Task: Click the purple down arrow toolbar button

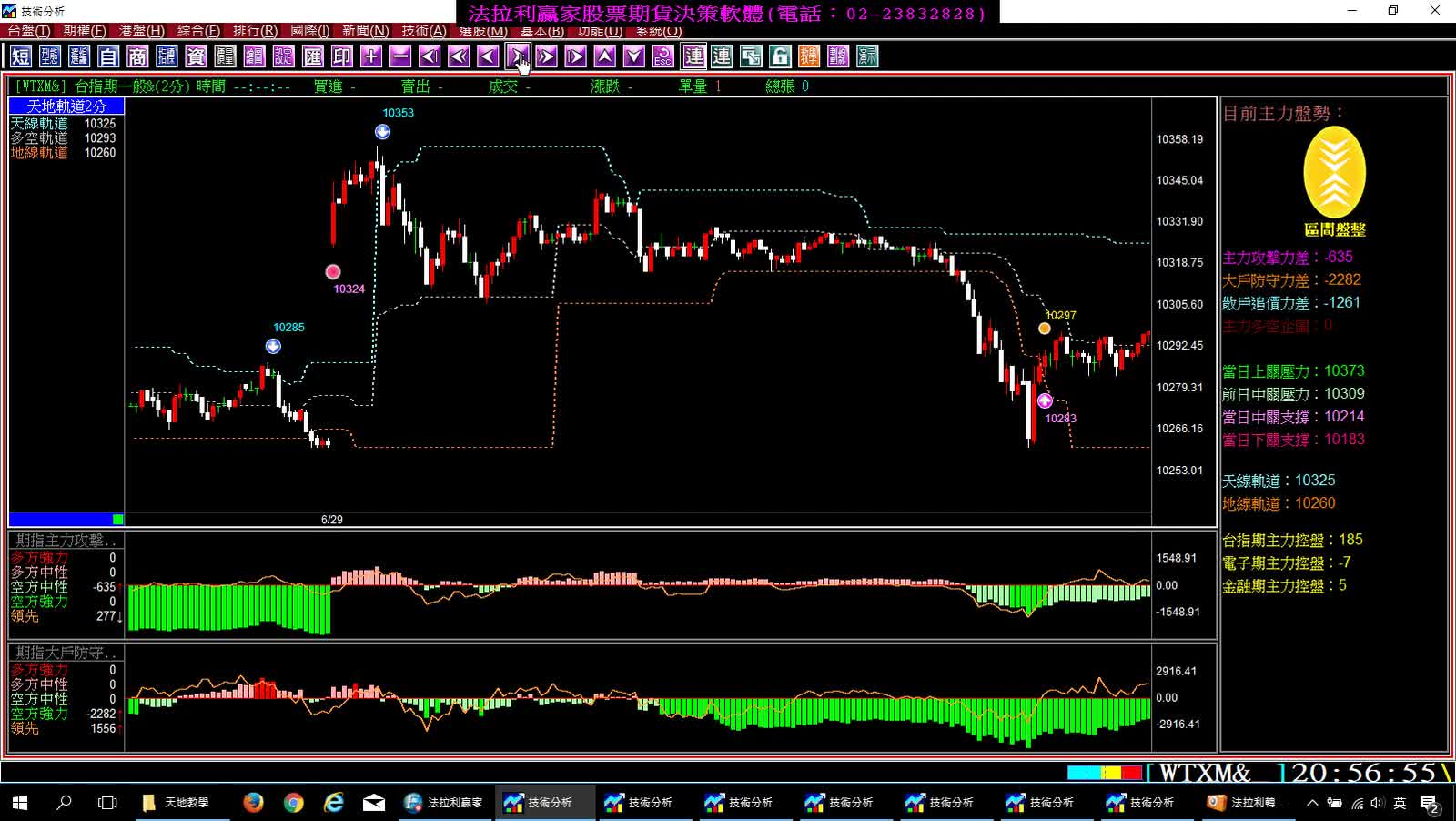Action: pos(634,56)
